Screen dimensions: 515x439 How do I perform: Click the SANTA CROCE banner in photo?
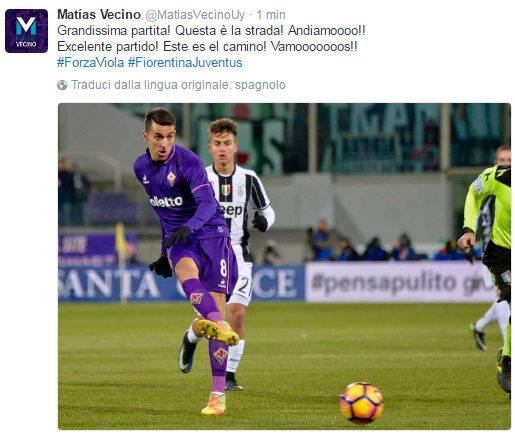point(180,283)
